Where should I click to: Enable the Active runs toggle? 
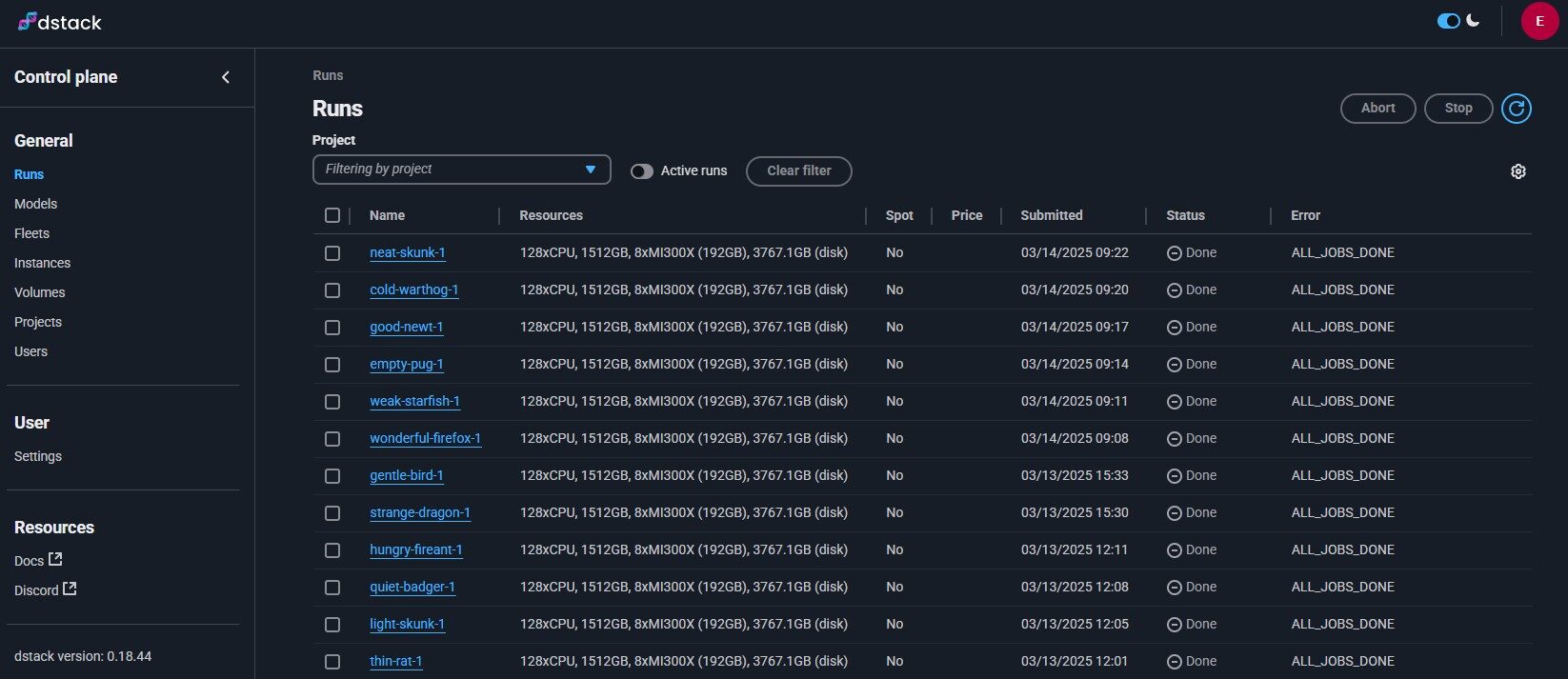(x=642, y=171)
